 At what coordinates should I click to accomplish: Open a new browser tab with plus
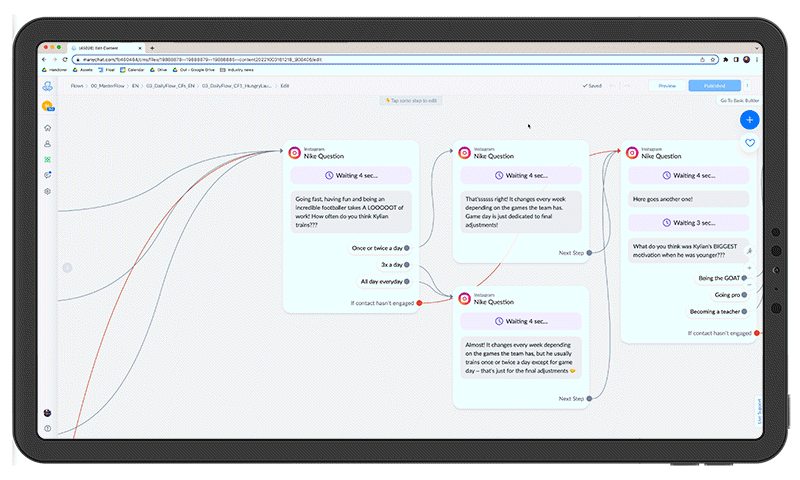click(152, 48)
